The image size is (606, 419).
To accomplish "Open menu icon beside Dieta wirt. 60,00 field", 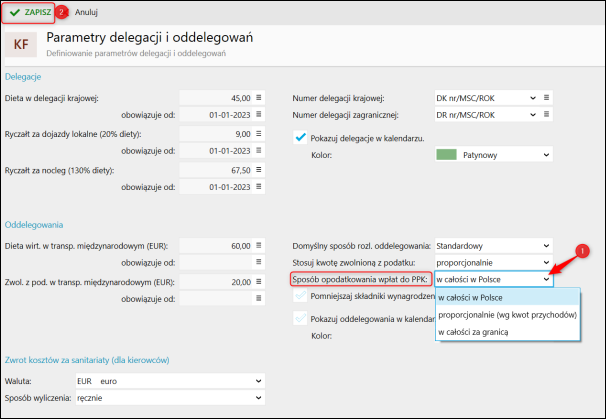I will click(259, 245).
